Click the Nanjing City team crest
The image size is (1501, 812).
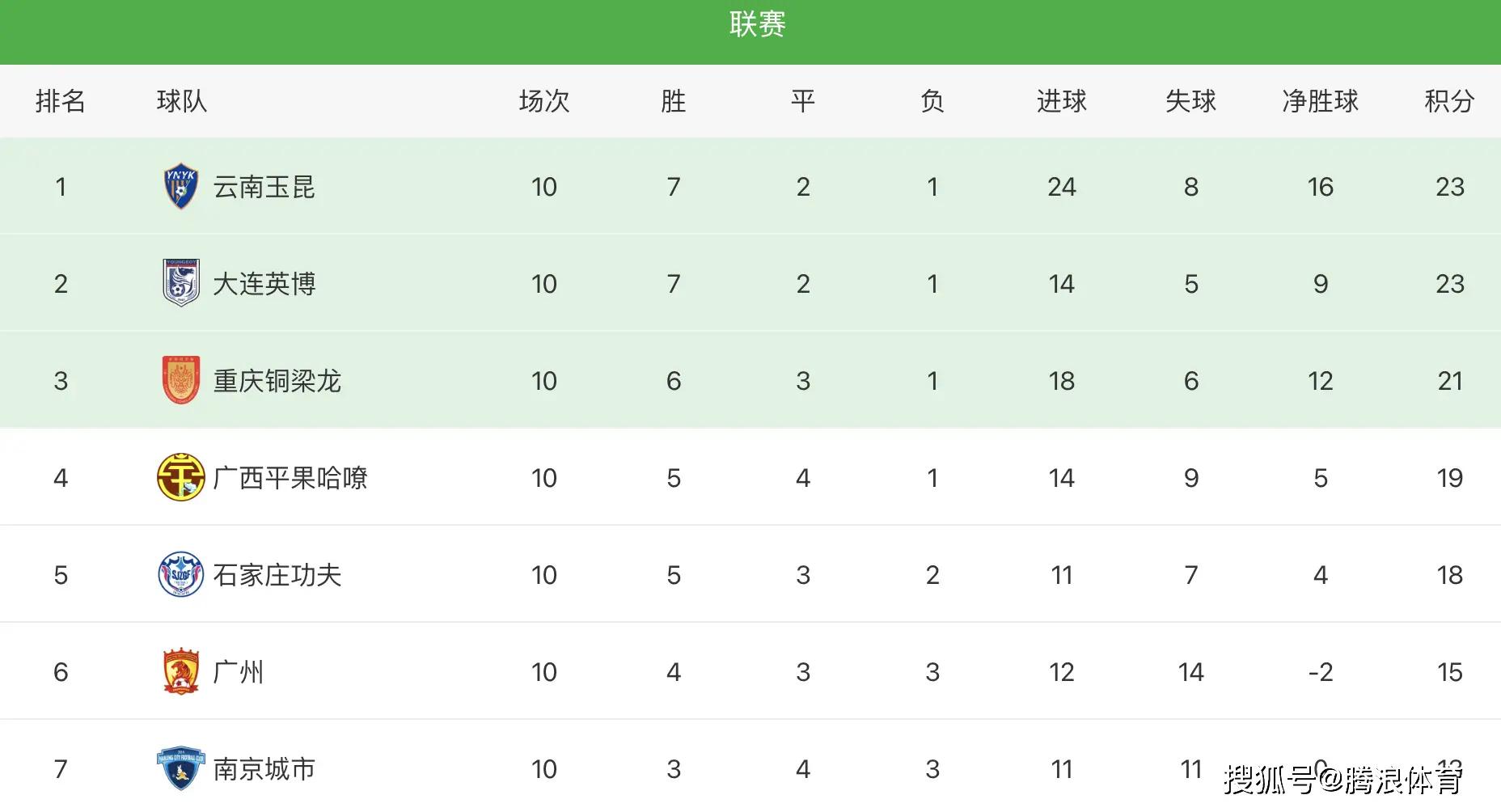(180, 768)
